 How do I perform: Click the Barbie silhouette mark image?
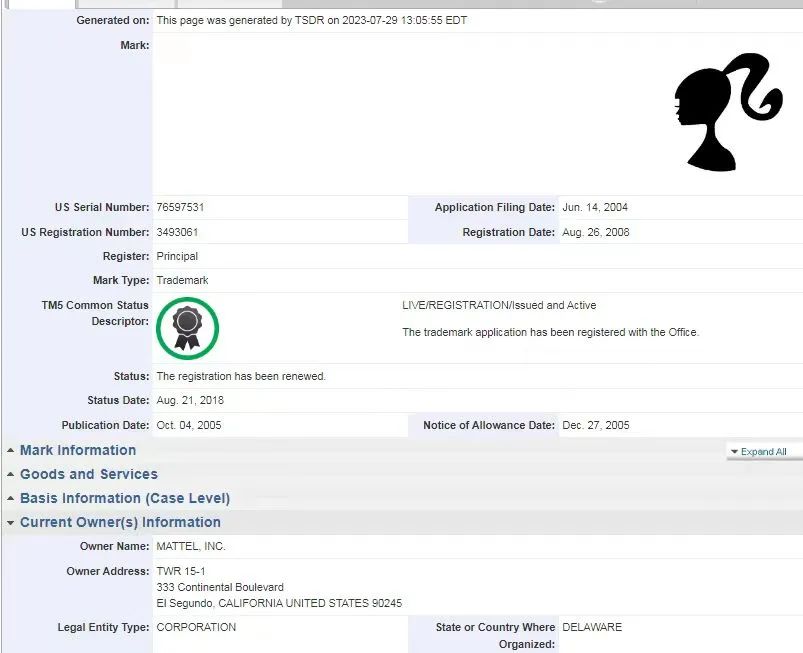[729, 112]
